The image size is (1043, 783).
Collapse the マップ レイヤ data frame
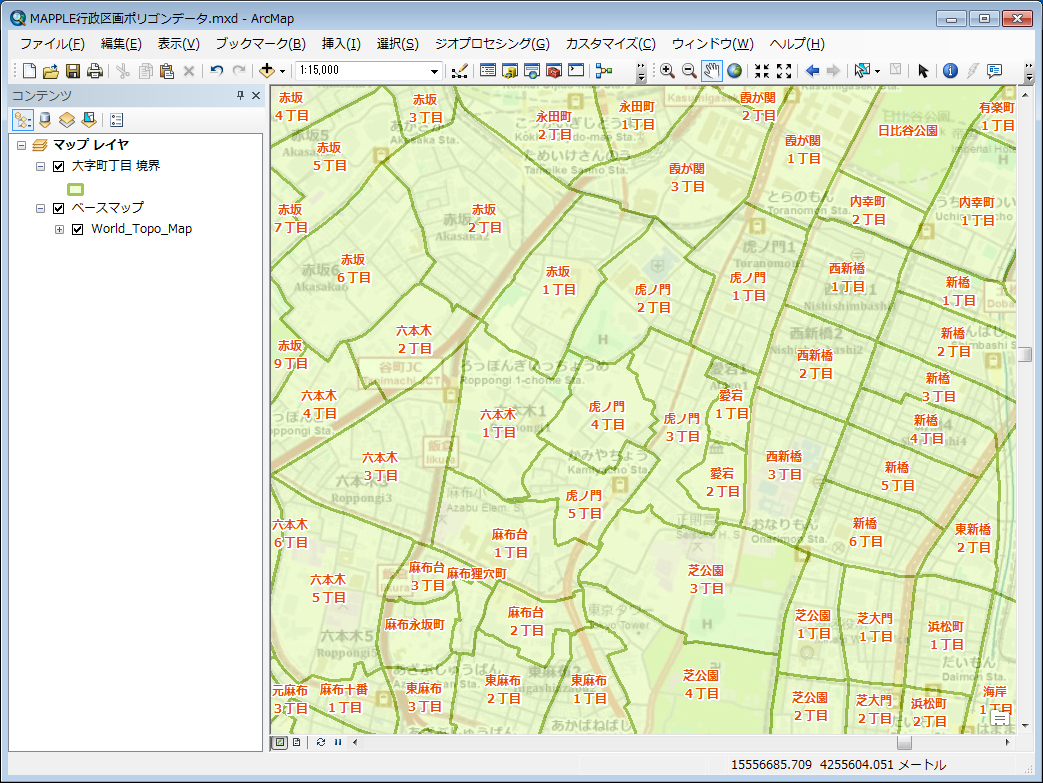coord(21,145)
